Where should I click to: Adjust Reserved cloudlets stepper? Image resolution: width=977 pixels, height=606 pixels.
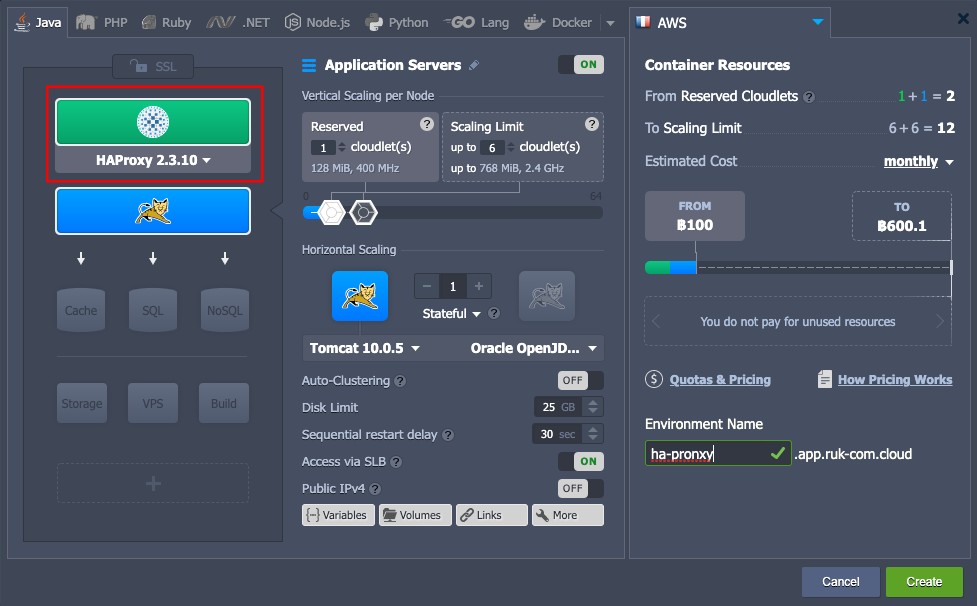[x=341, y=148]
